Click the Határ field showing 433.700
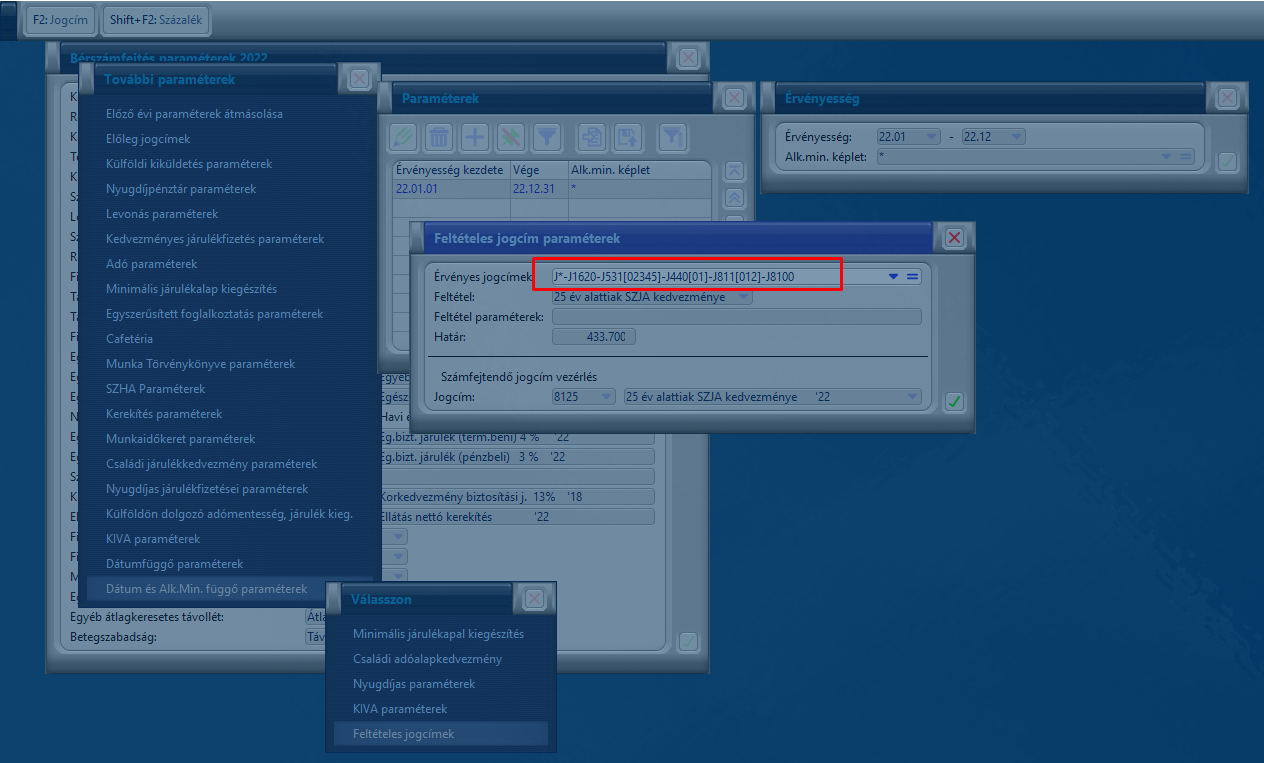The image size is (1264, 763). [594, 337]
